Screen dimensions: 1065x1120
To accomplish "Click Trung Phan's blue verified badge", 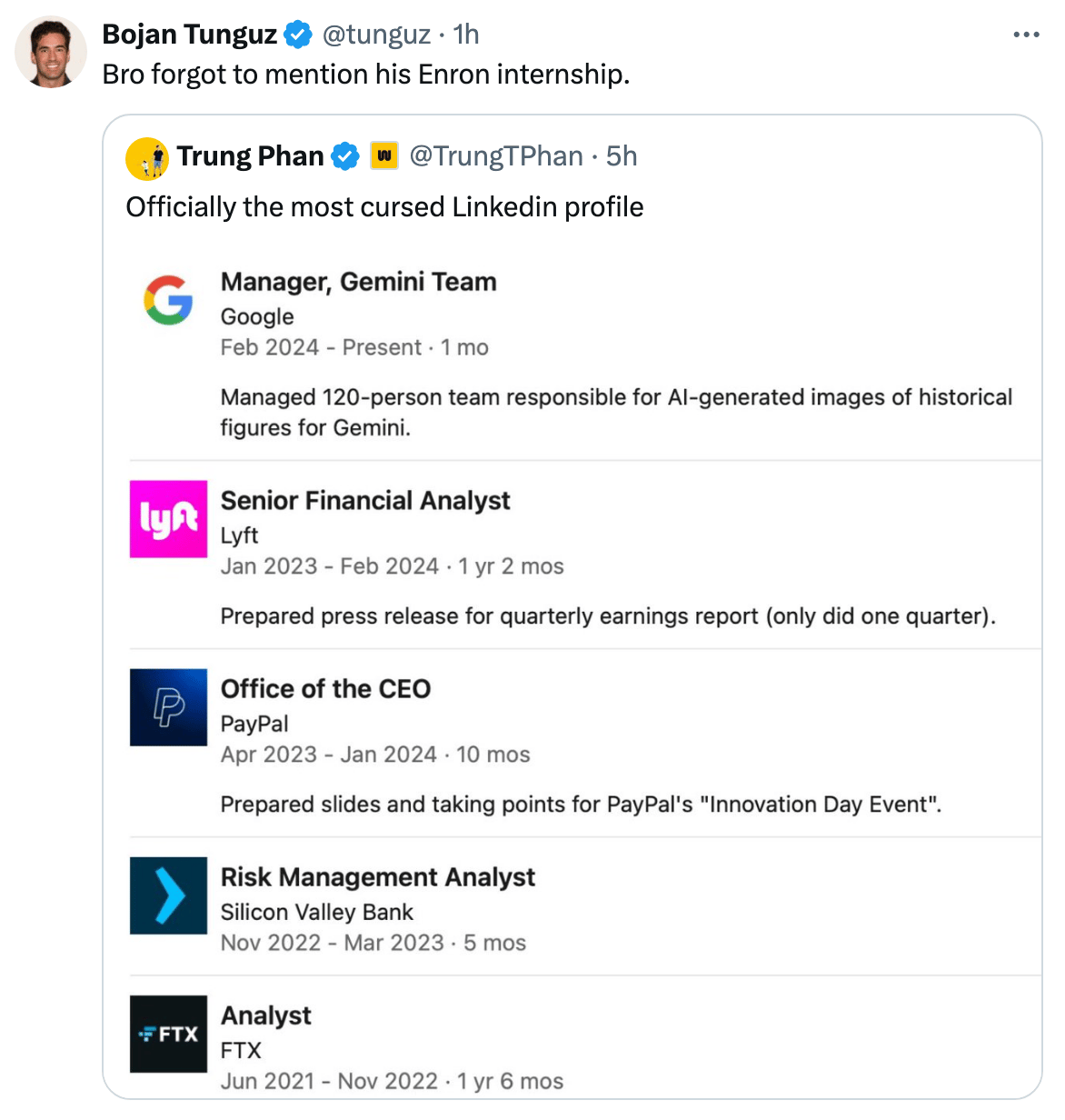I will (x=344, y=156).
